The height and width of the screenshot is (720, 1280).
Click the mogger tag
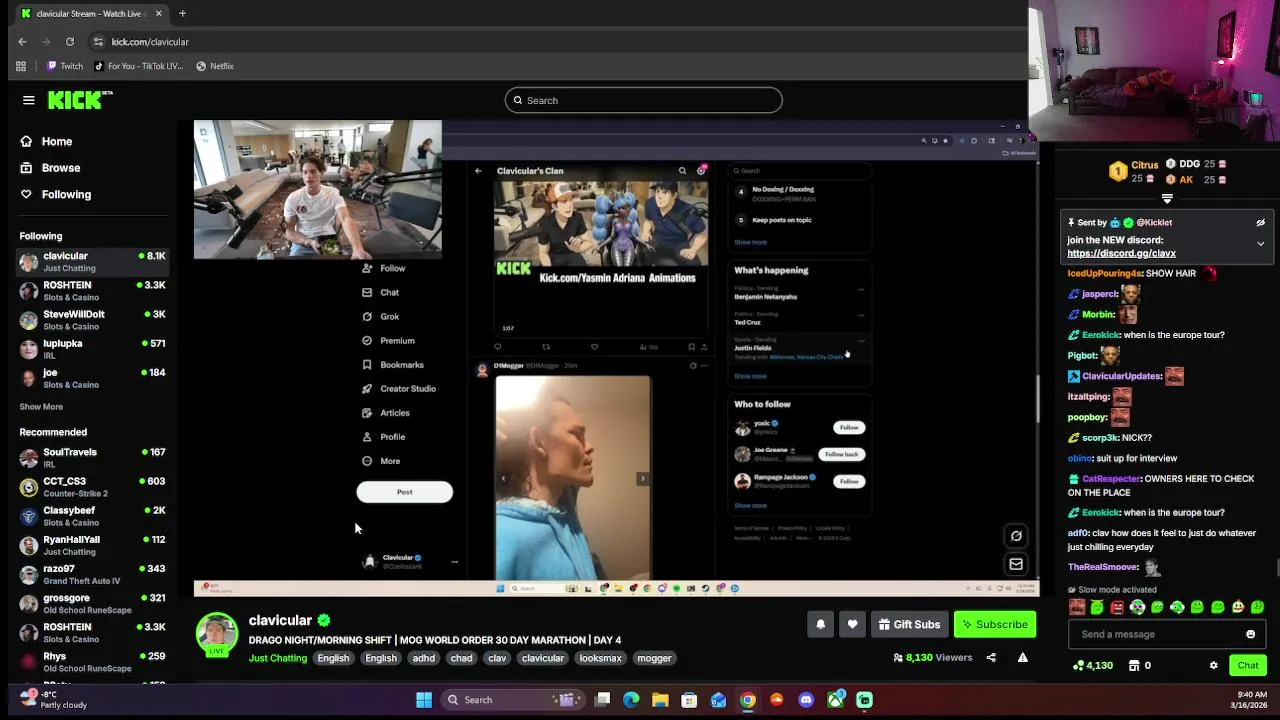(x=654, y=658)
